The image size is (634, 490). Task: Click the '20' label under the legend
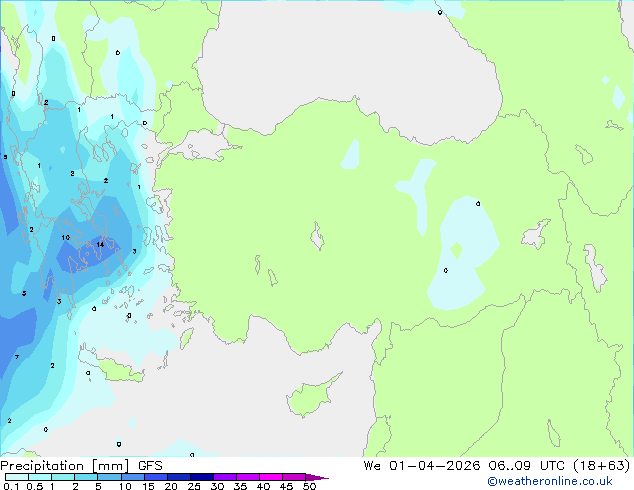point(171,486)
